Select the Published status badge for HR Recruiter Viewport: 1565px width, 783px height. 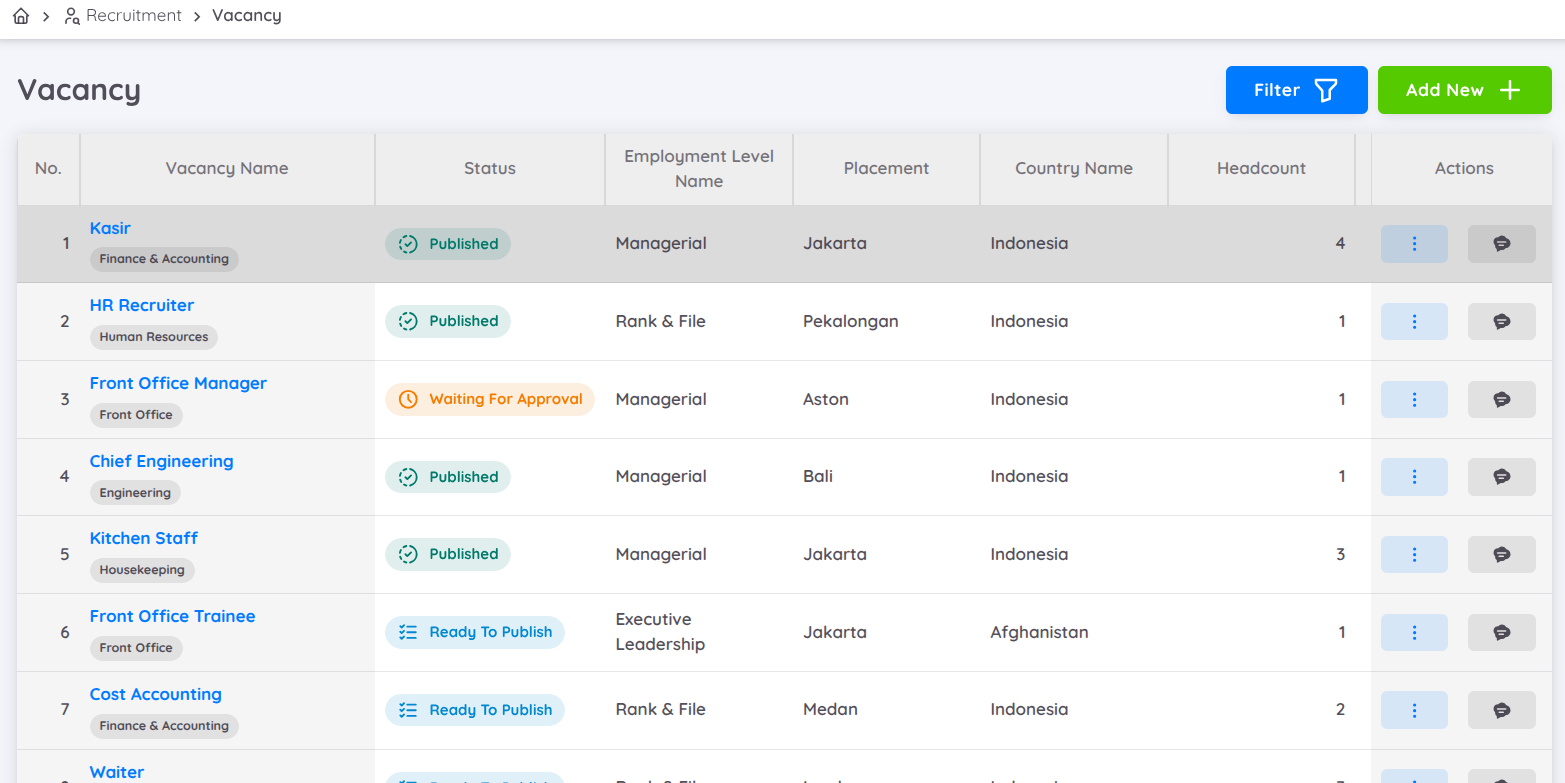pos(447,321)
